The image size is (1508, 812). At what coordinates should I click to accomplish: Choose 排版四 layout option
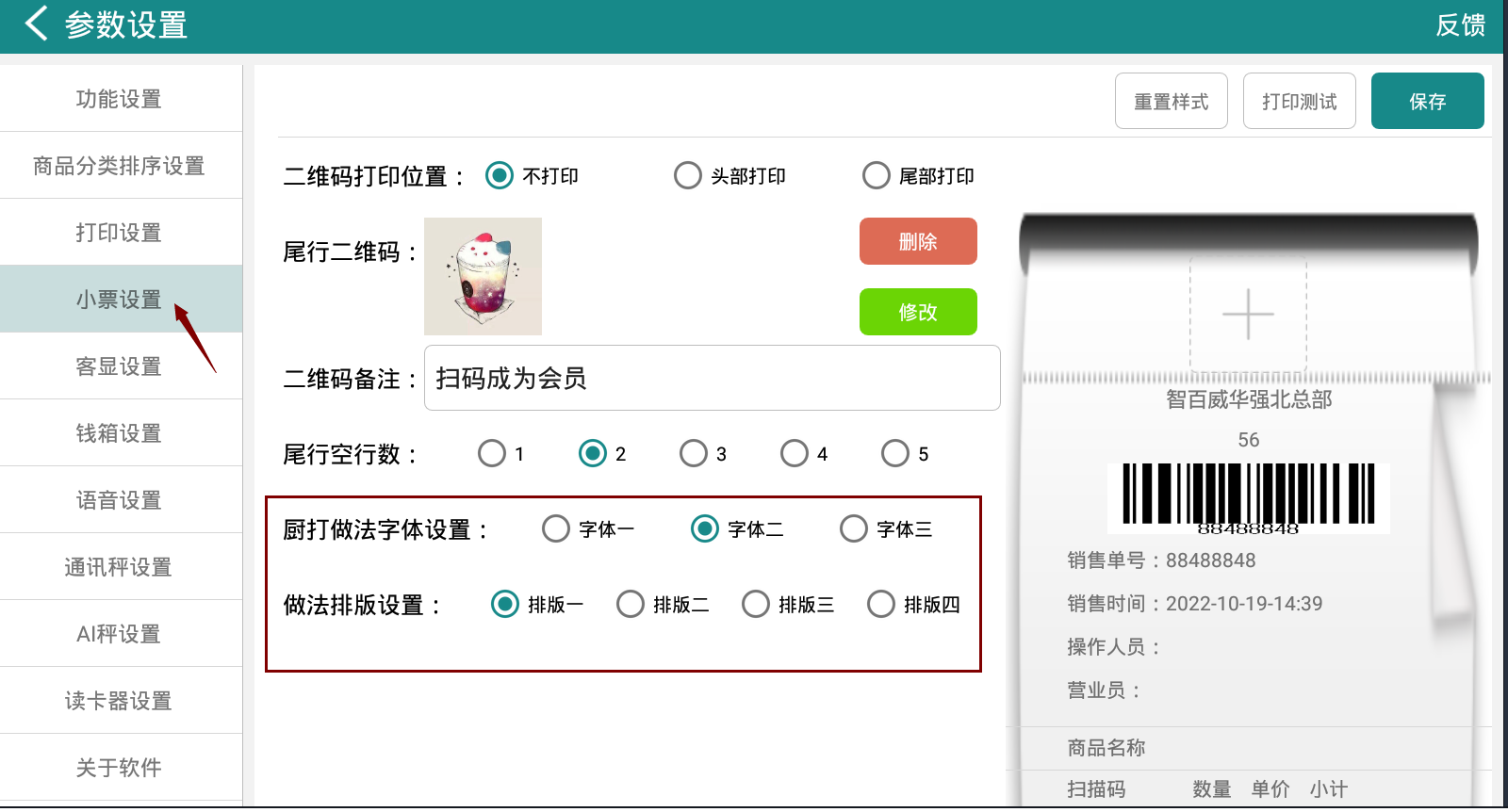pos(881,605)
